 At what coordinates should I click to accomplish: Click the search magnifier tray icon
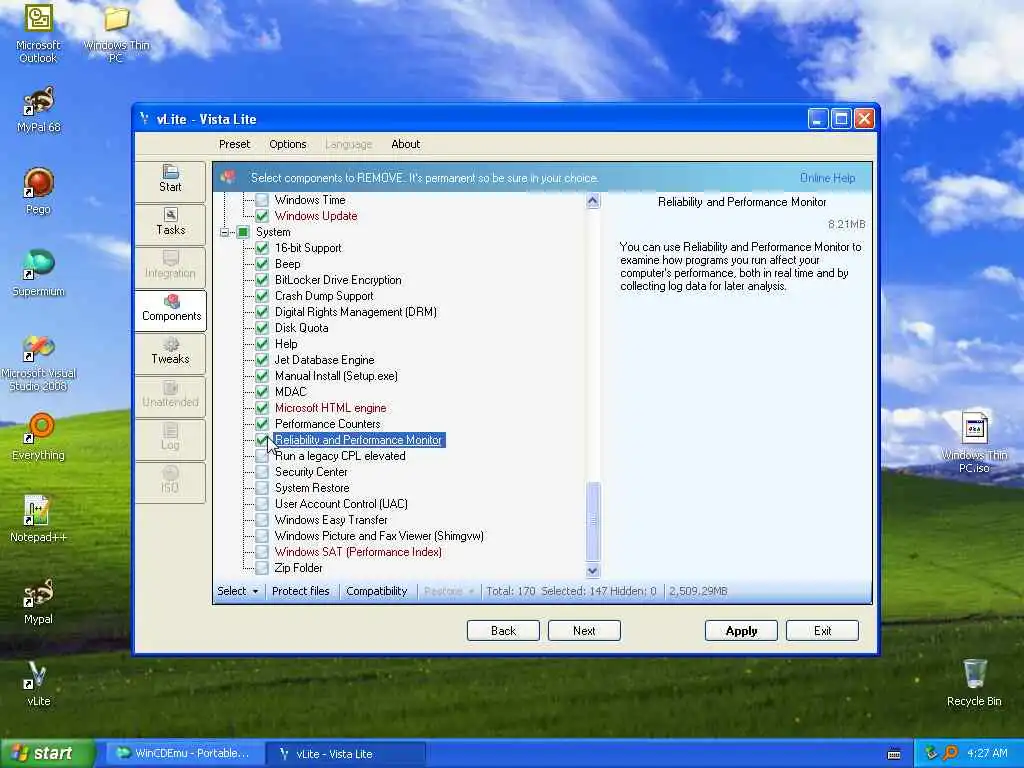point(951,753)
